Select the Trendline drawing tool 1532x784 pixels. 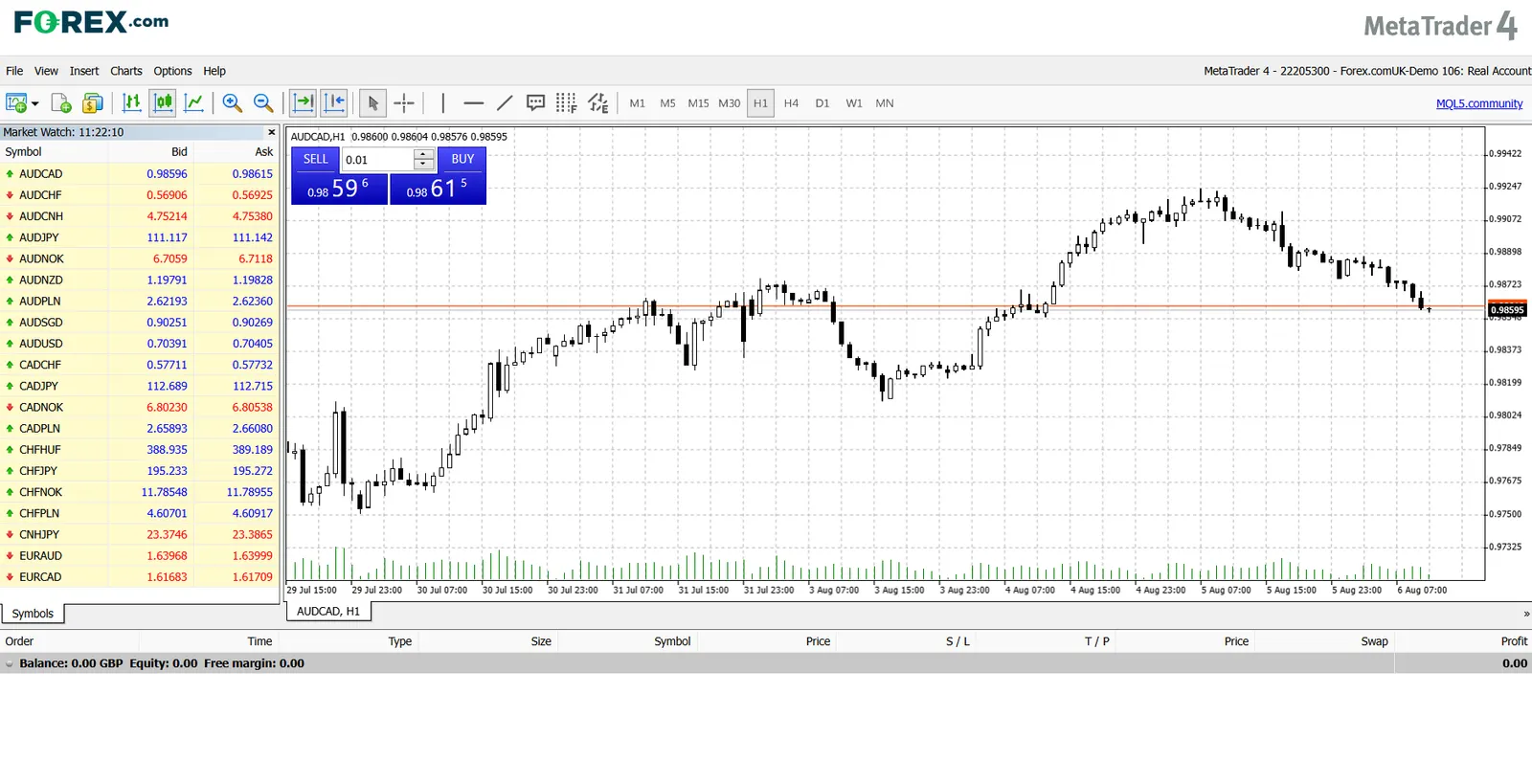505,103
